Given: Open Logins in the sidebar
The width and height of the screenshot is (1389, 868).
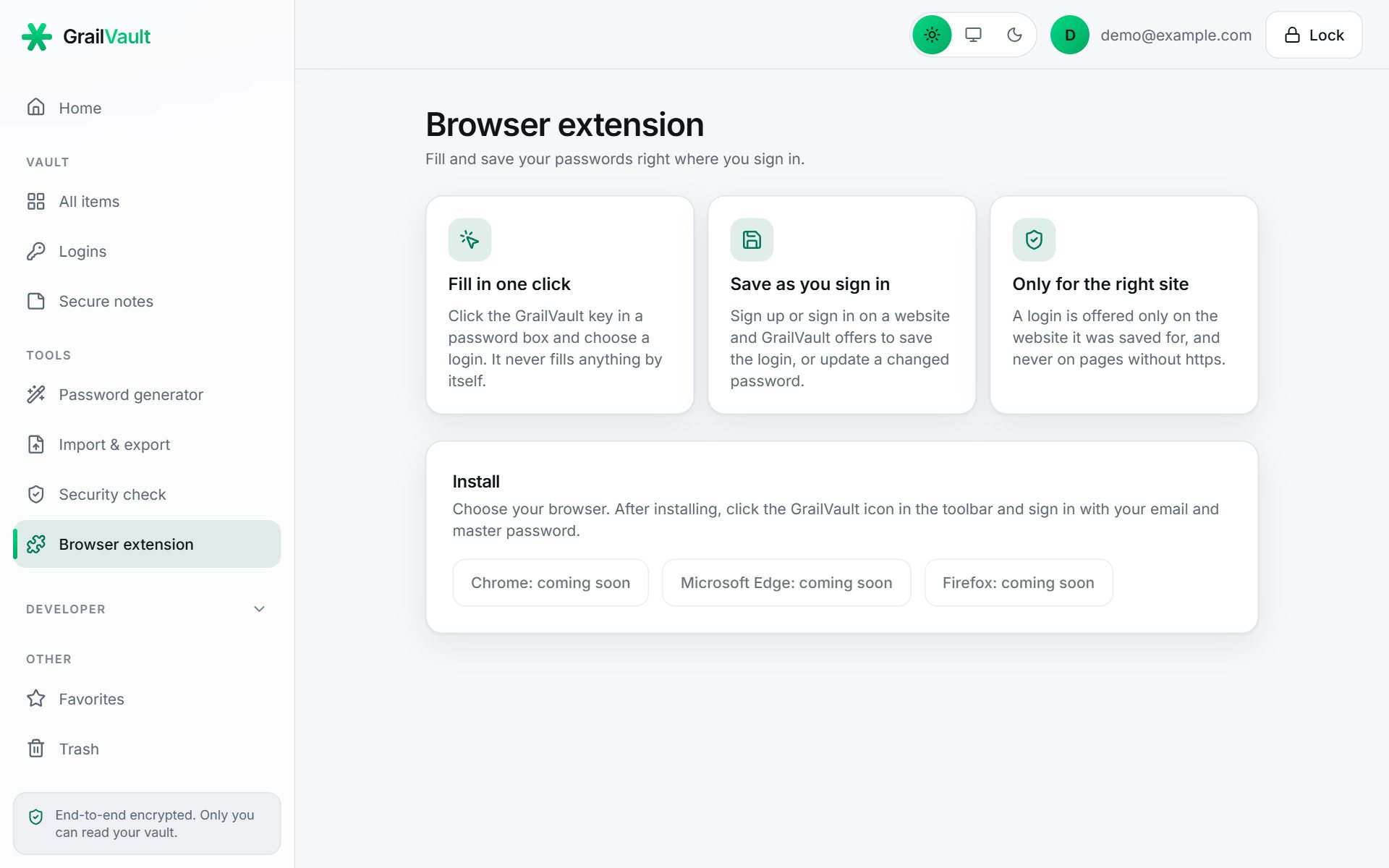Looking at the screenshot, I should (x=147, y=251).
